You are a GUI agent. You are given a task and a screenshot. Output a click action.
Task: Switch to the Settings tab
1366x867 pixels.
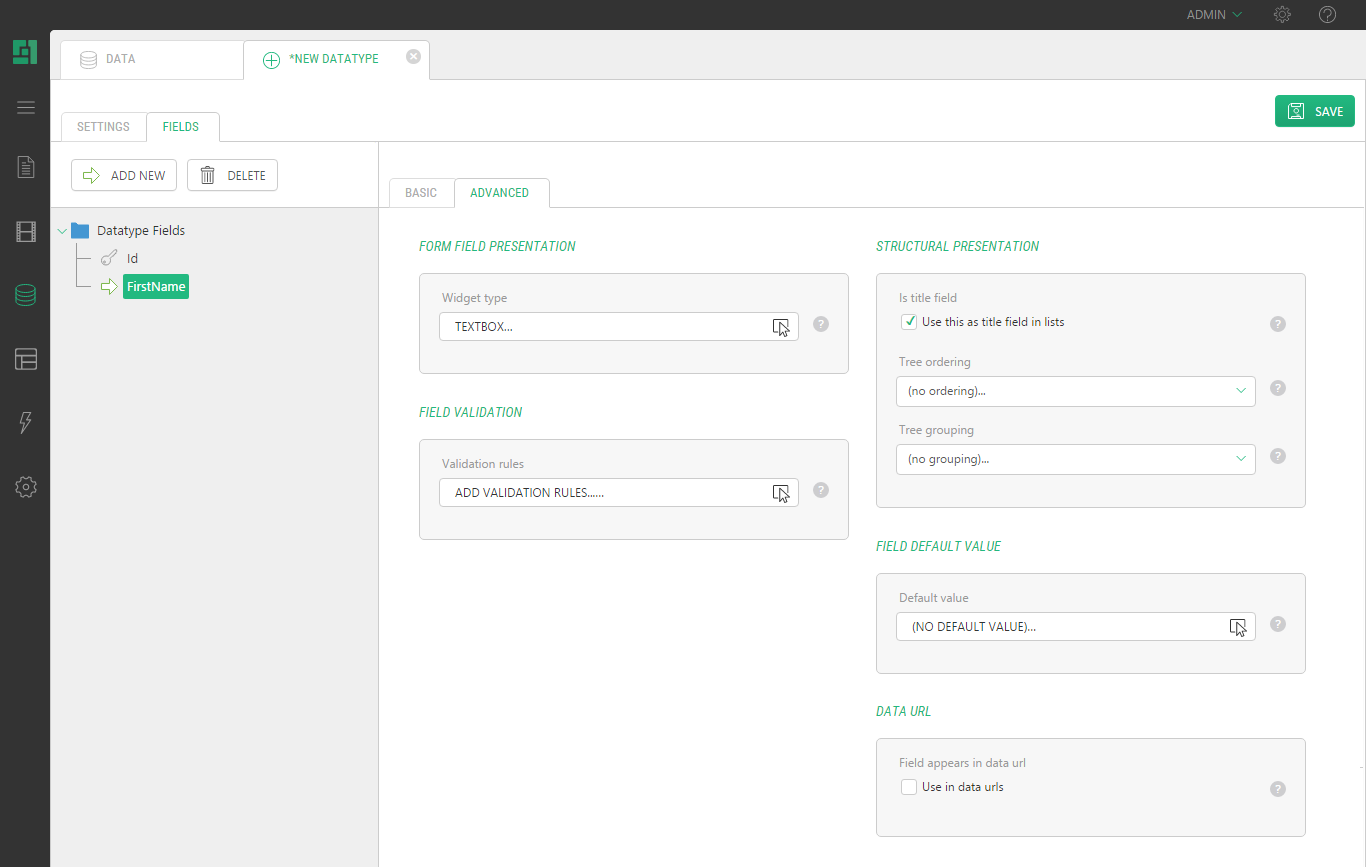coord(103,127)
